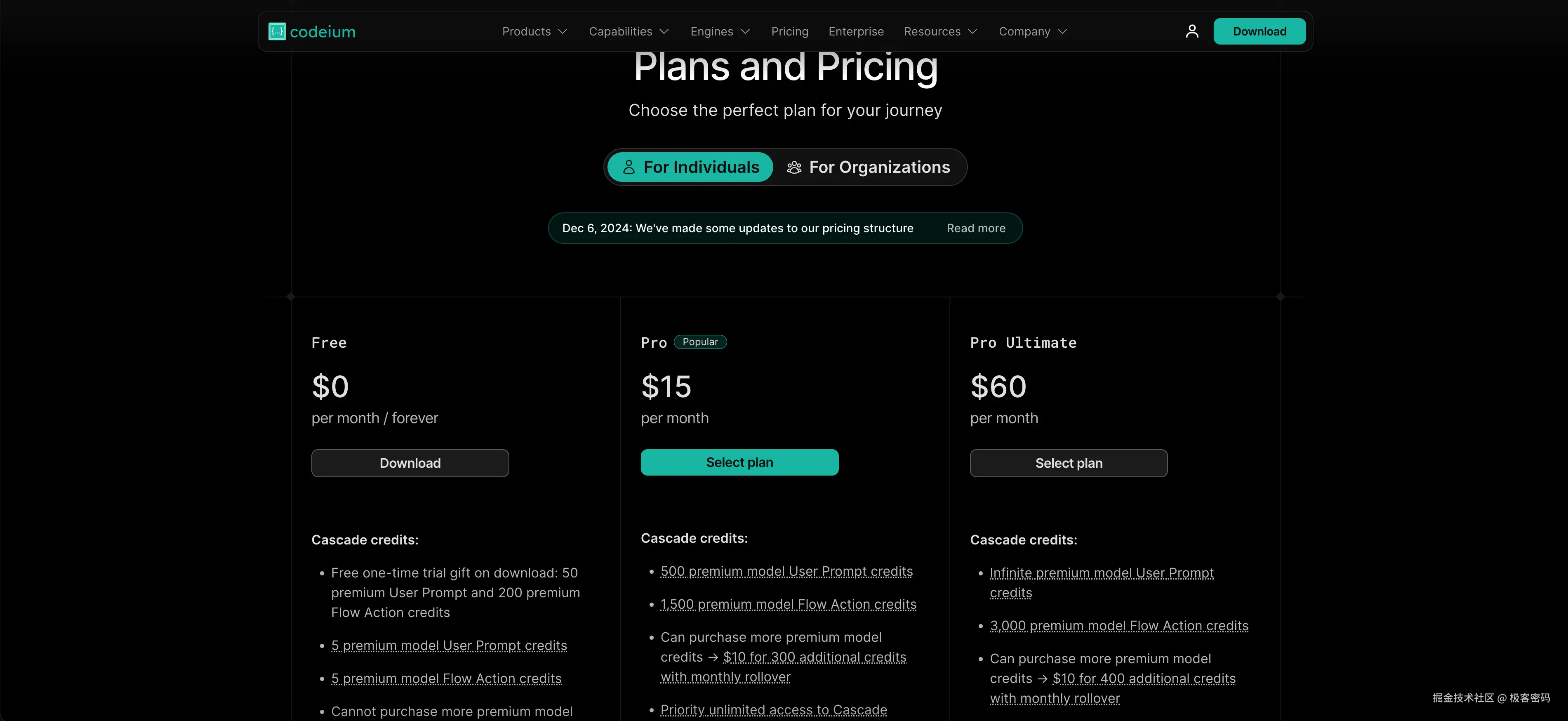1568x721 pixels.
Task: Open the user account profile icon
Action: [1192, 32]
